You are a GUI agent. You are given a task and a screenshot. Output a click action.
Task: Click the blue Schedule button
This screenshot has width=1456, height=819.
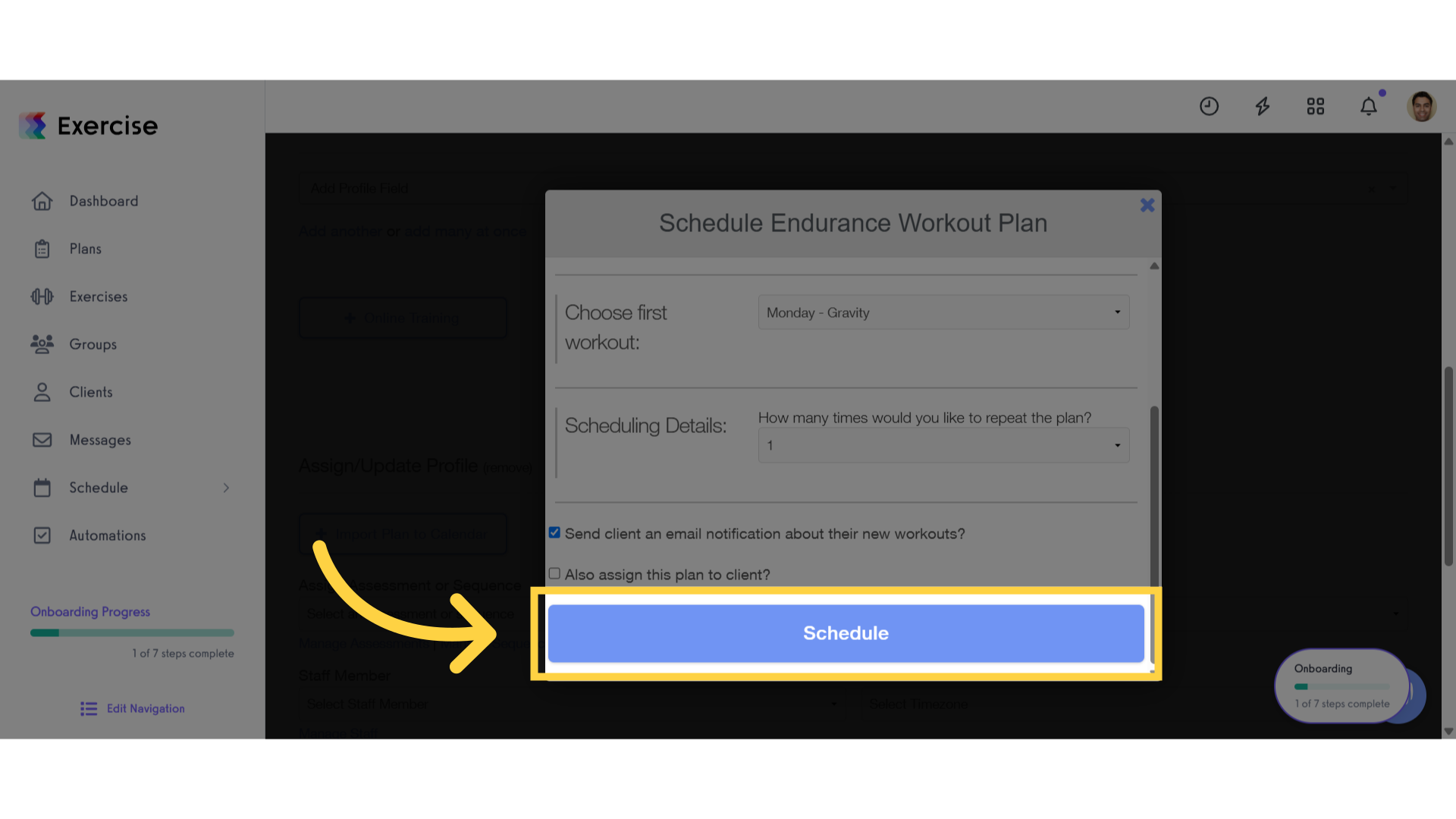(846, 633)
